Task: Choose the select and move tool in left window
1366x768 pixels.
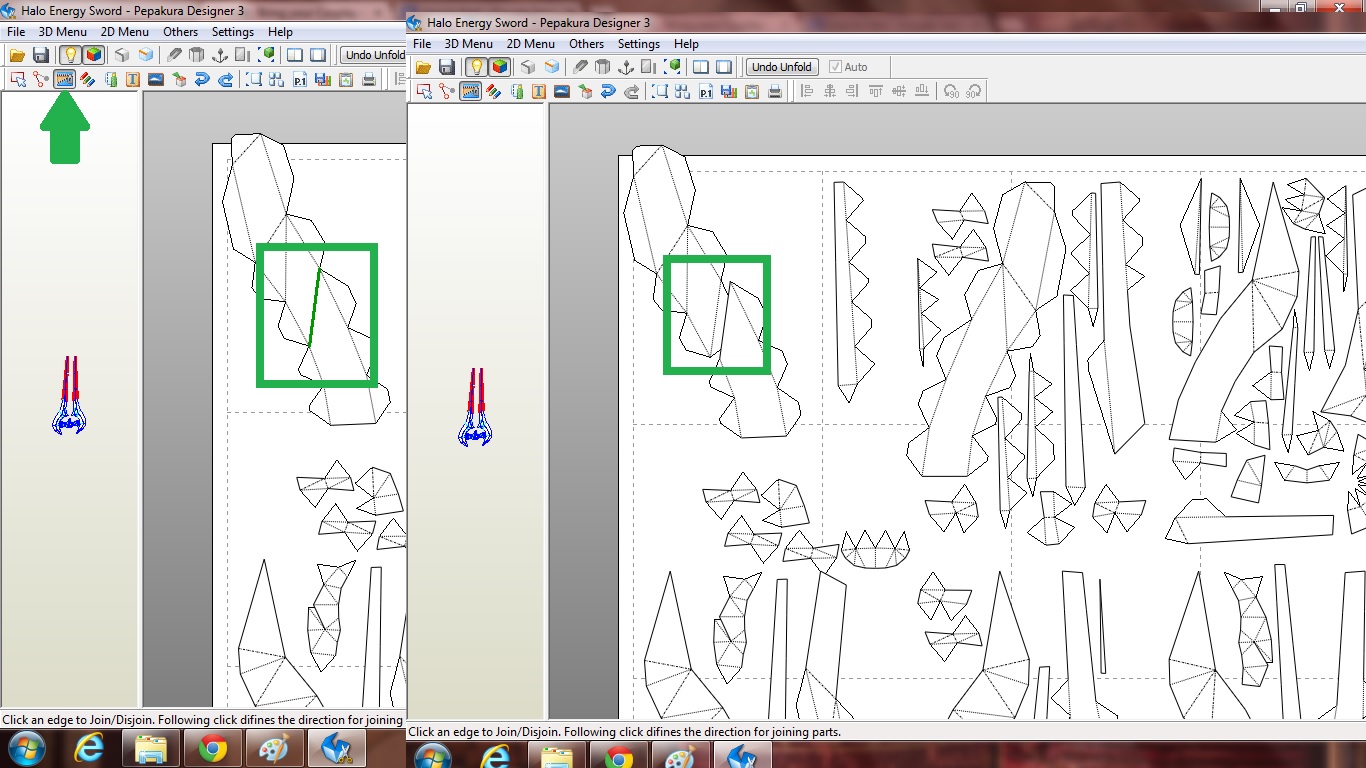Action: tap(18, 80)
